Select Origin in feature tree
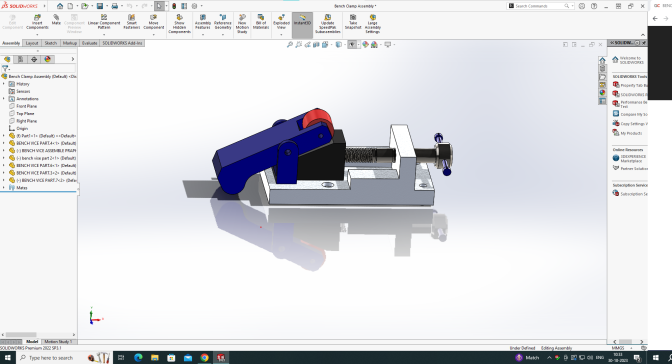Image resolution: width=672 pixels, height=364 pixels. click(x=22, y=128)
